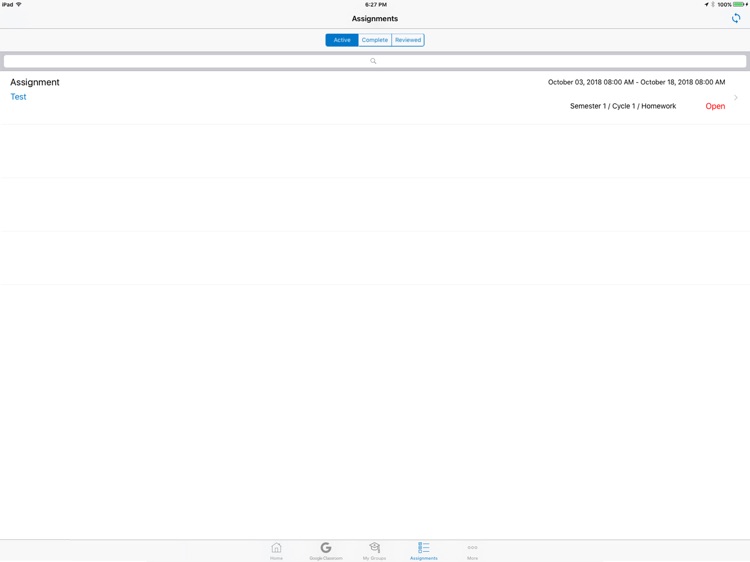Tap the location arrow status icon
750x562 pixels.
[706, 4]
